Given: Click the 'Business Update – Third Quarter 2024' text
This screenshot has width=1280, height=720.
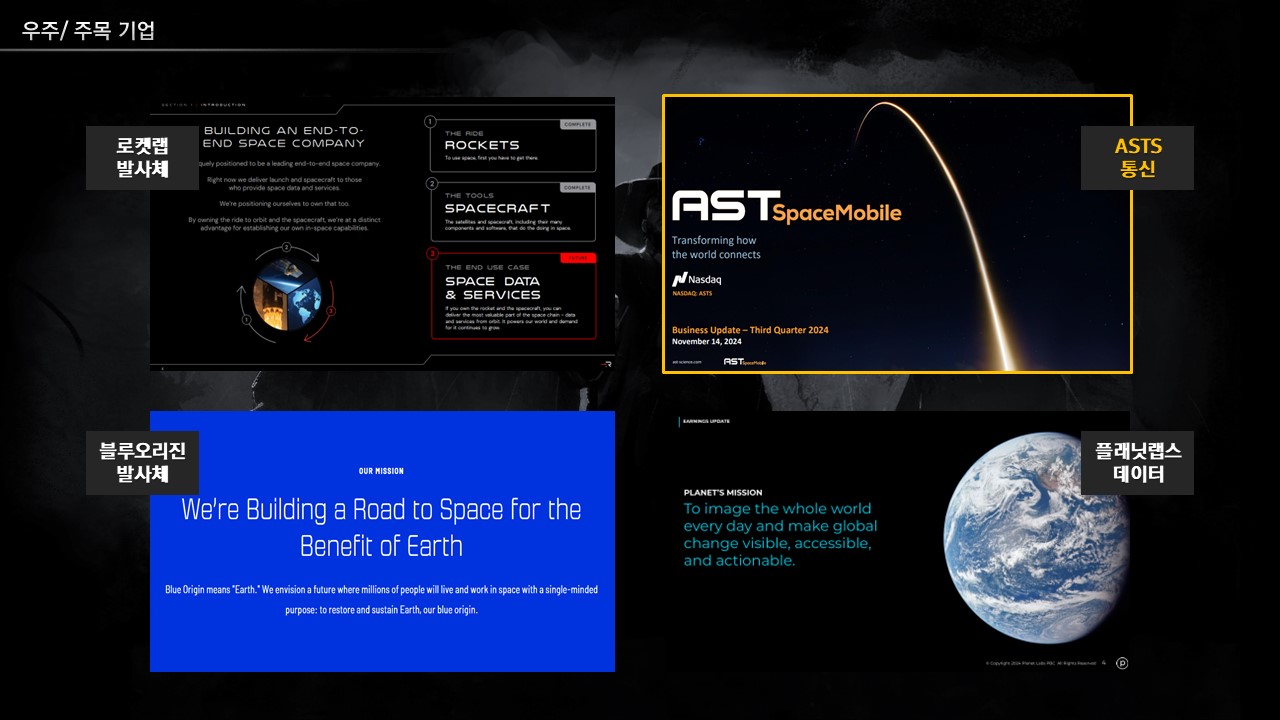Looking at the screenshot, I should coord(750,330).
